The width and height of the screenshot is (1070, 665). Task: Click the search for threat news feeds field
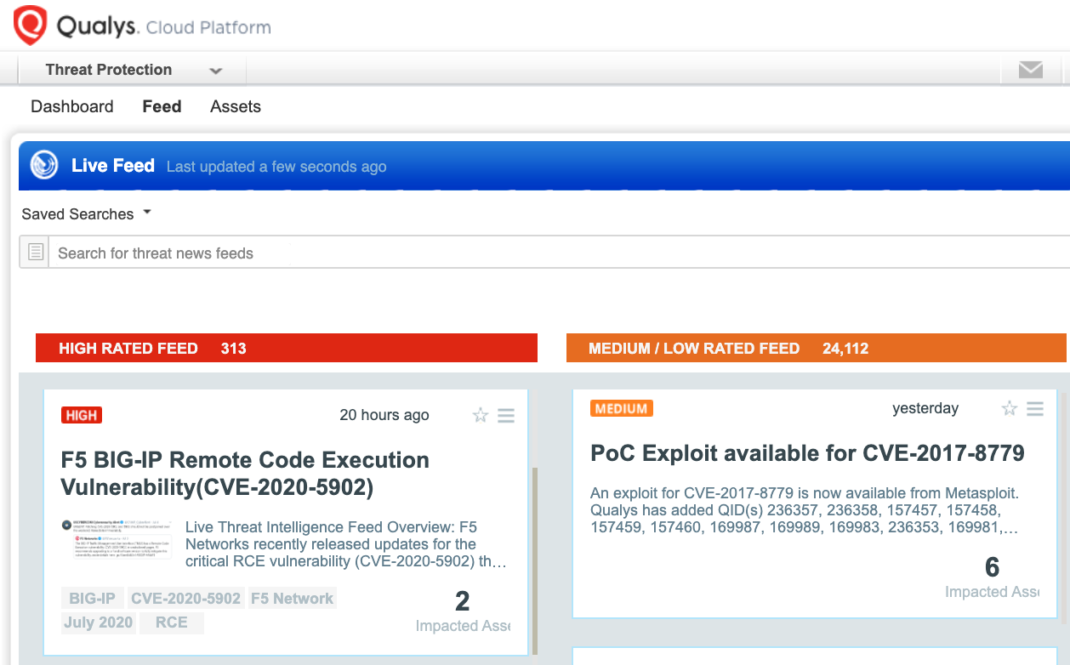tap(560, 253)
